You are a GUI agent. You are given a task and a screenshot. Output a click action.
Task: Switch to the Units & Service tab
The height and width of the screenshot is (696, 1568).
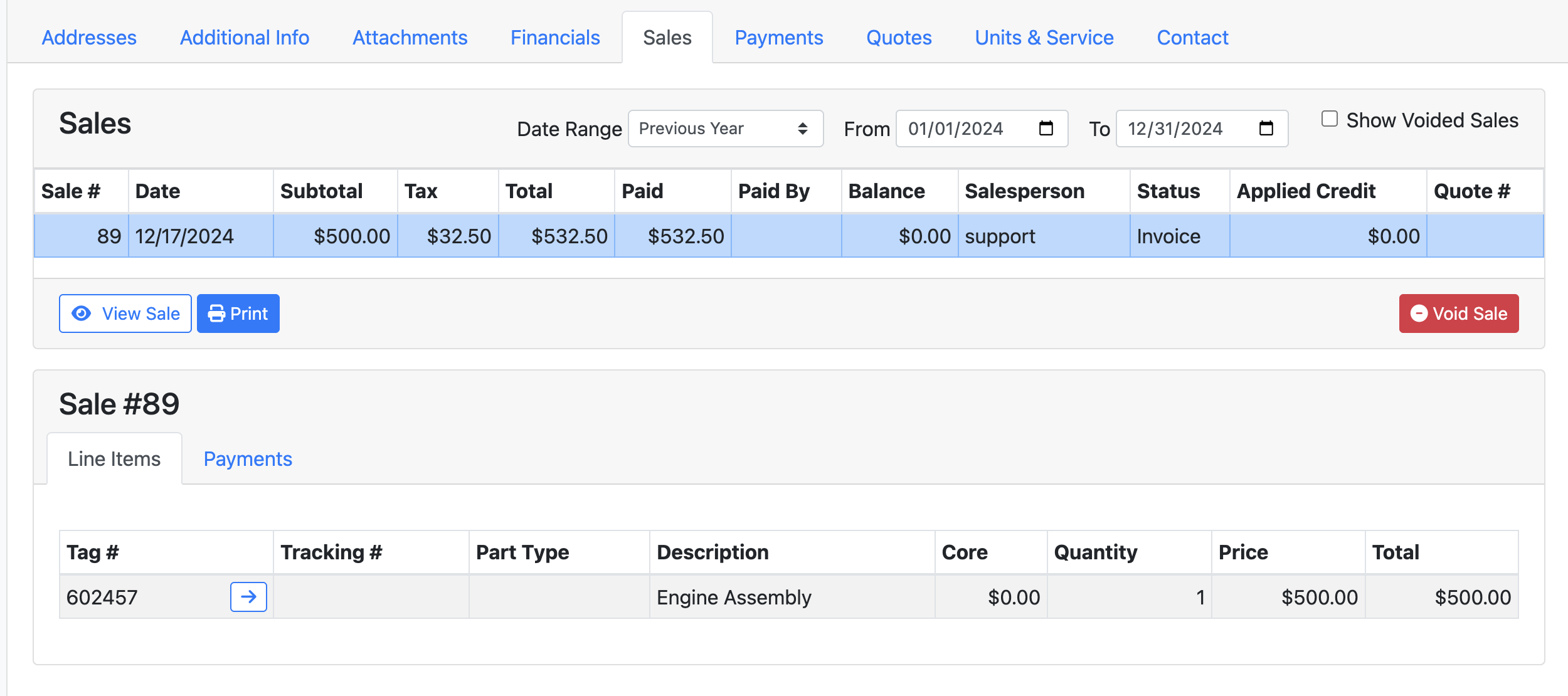[x=1044, y=38]
